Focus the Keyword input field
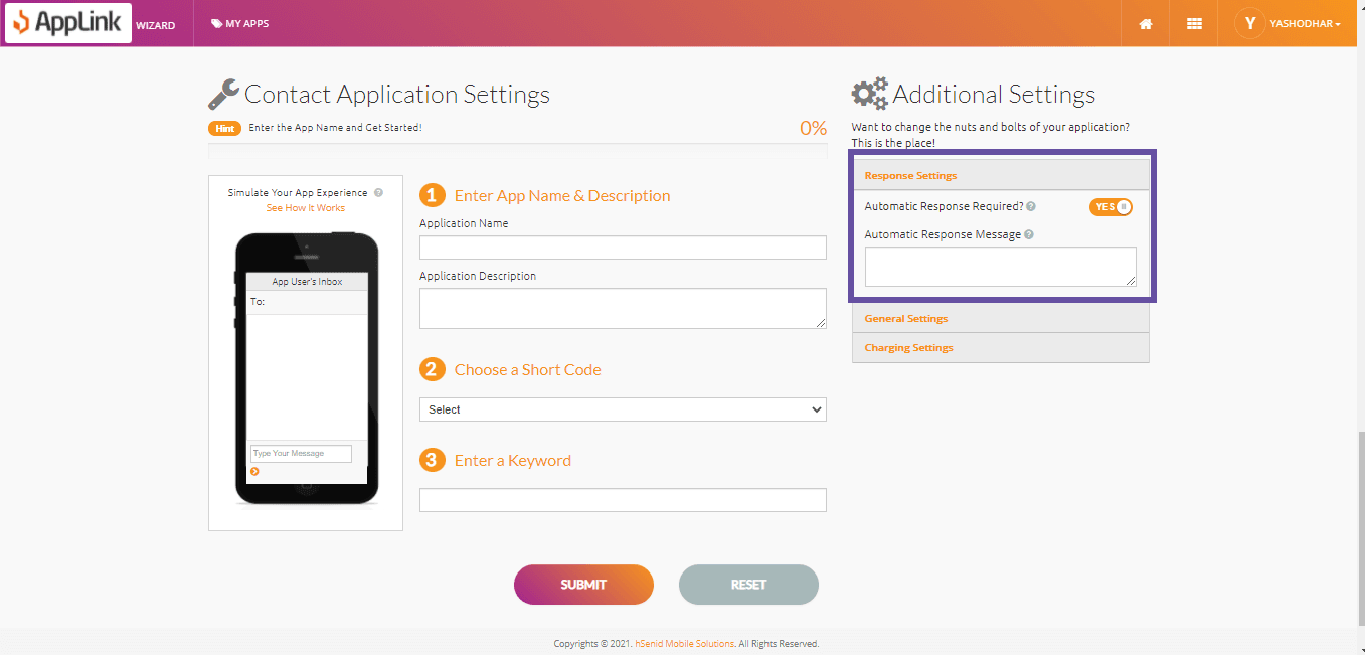 point(623,500)
